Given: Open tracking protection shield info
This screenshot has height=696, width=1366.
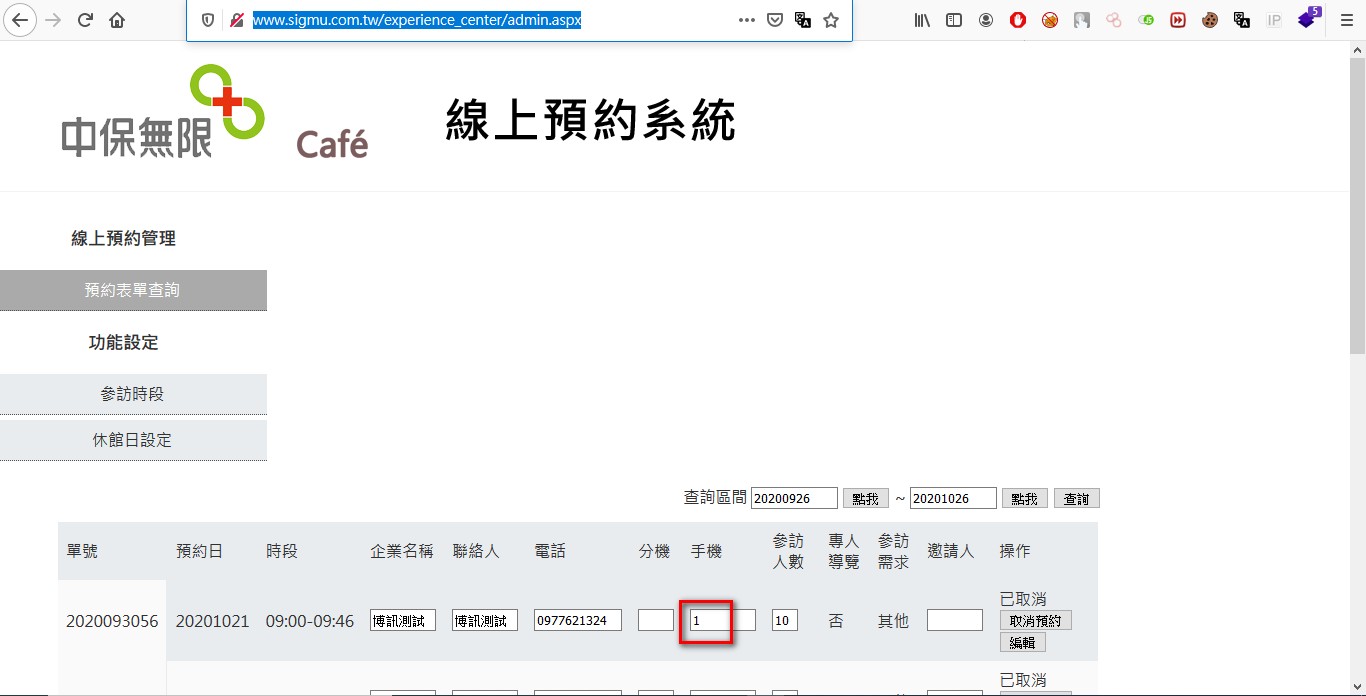Looking at the screenshot, I should 208,20.
